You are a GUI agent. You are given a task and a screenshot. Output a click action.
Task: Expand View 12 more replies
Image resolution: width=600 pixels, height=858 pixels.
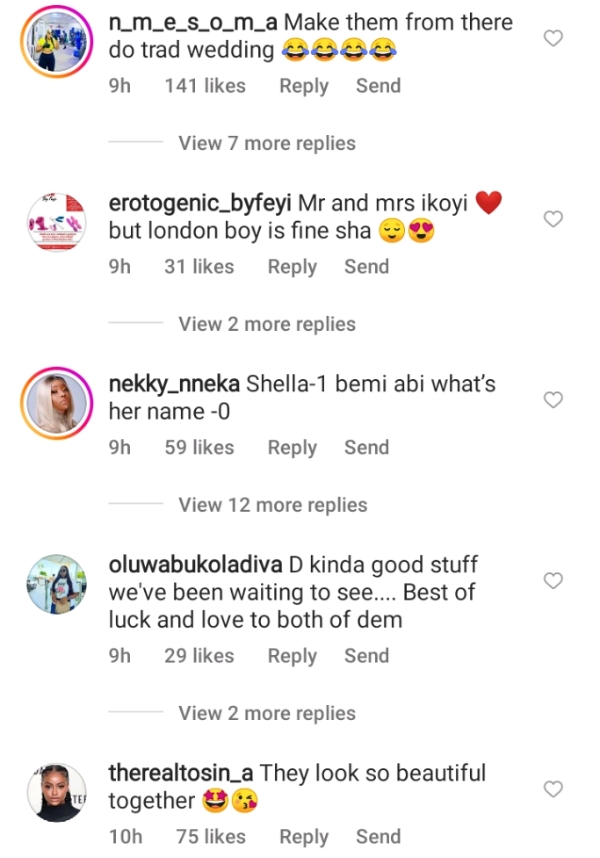coord(273,505)
